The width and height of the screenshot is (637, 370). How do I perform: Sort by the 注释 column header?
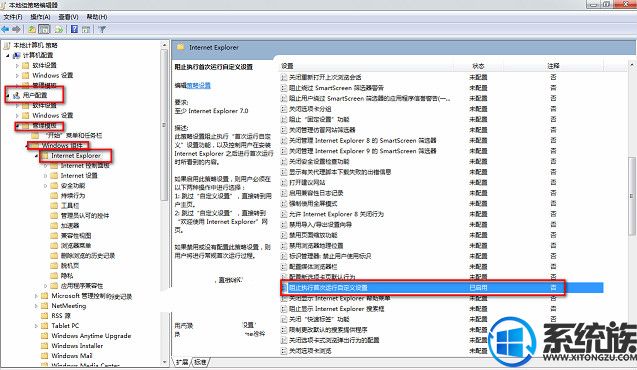tap(553, 66)
